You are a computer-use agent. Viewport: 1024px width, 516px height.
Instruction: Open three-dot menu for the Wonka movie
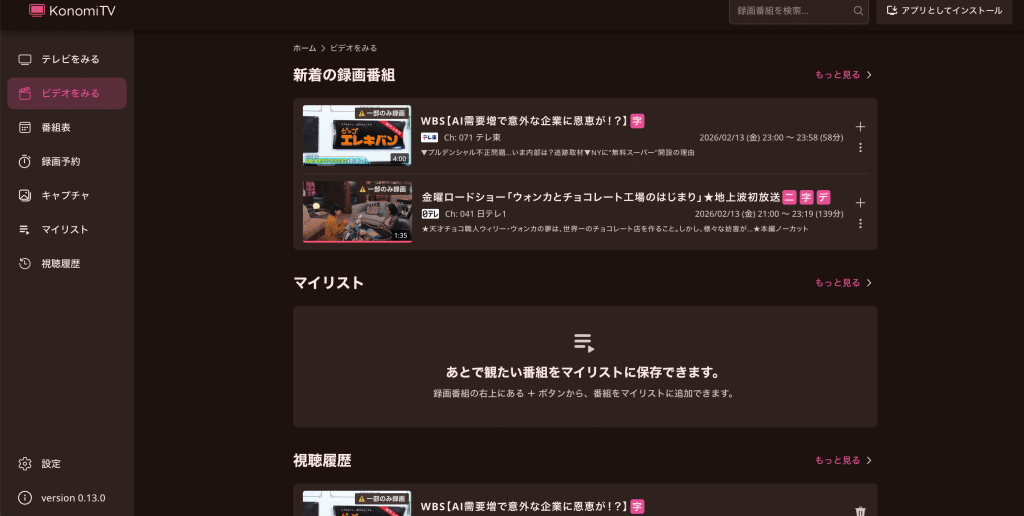860,224
